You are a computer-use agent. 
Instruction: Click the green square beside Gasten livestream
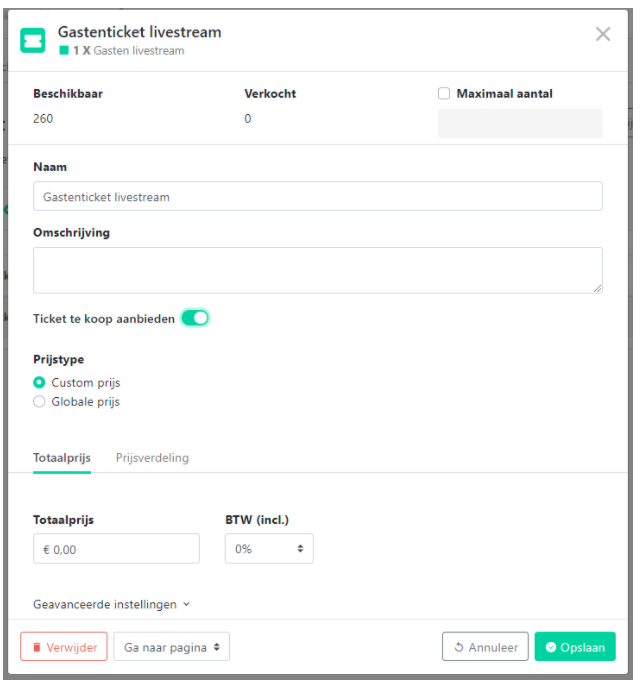tap(64, 50)
